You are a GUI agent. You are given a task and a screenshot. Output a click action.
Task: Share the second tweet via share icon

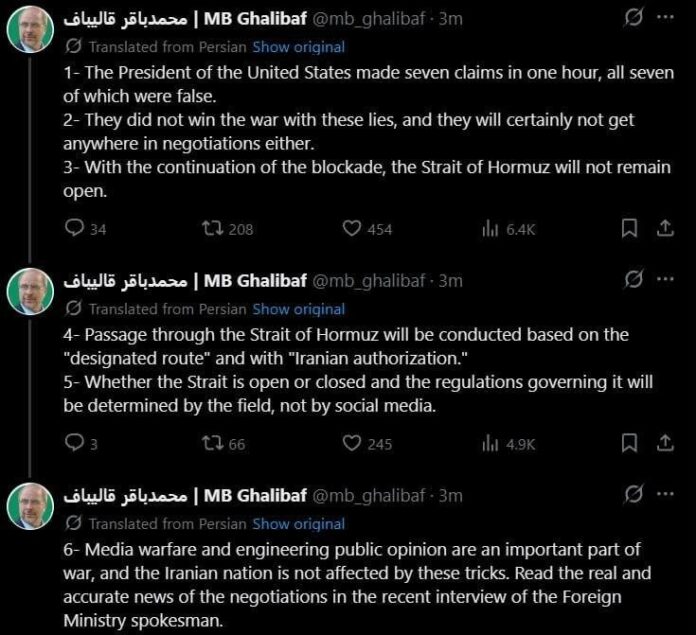click(662, 443)
